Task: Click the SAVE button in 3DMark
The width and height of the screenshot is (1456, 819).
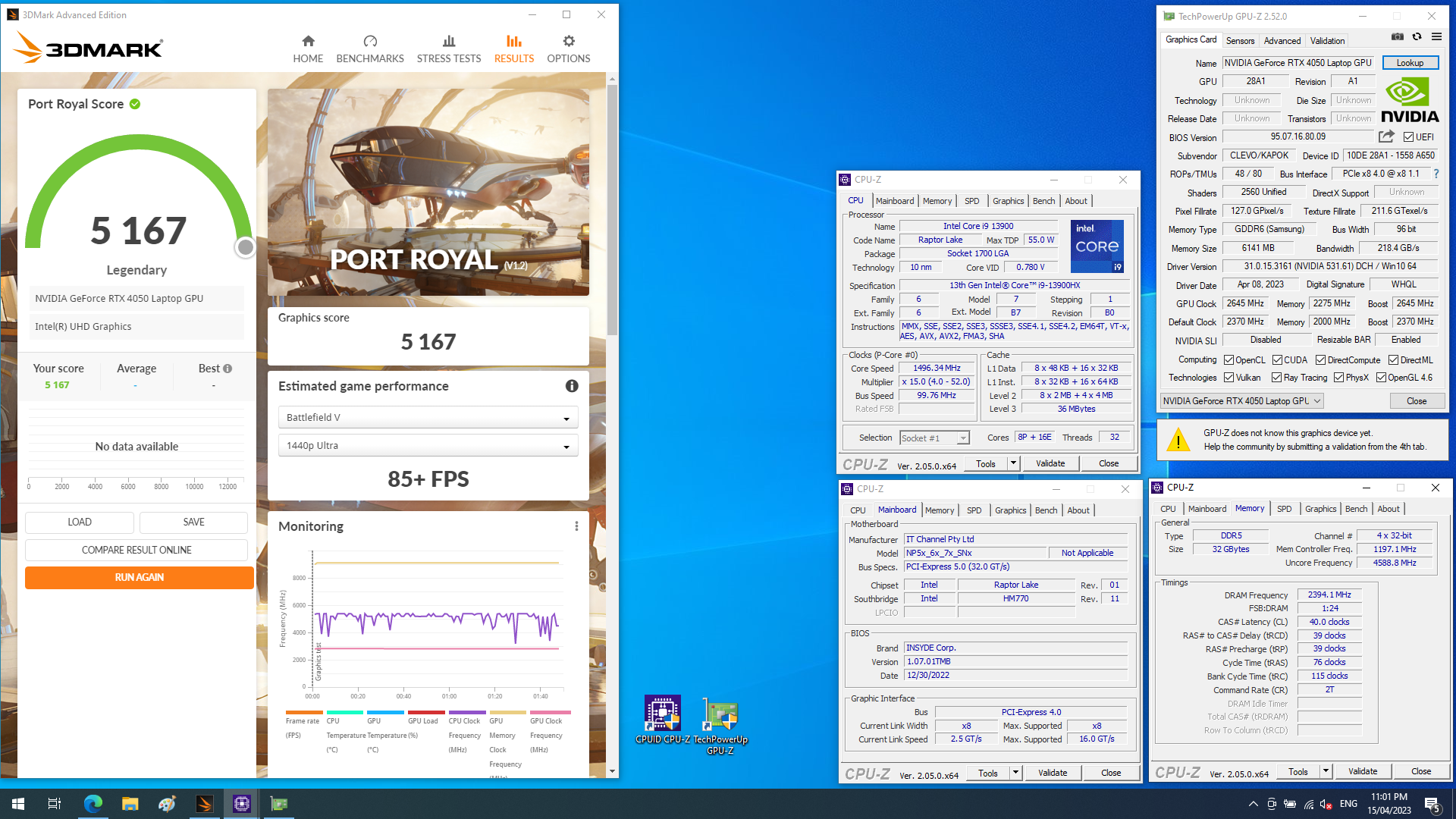Action: (x=194, y=522)
